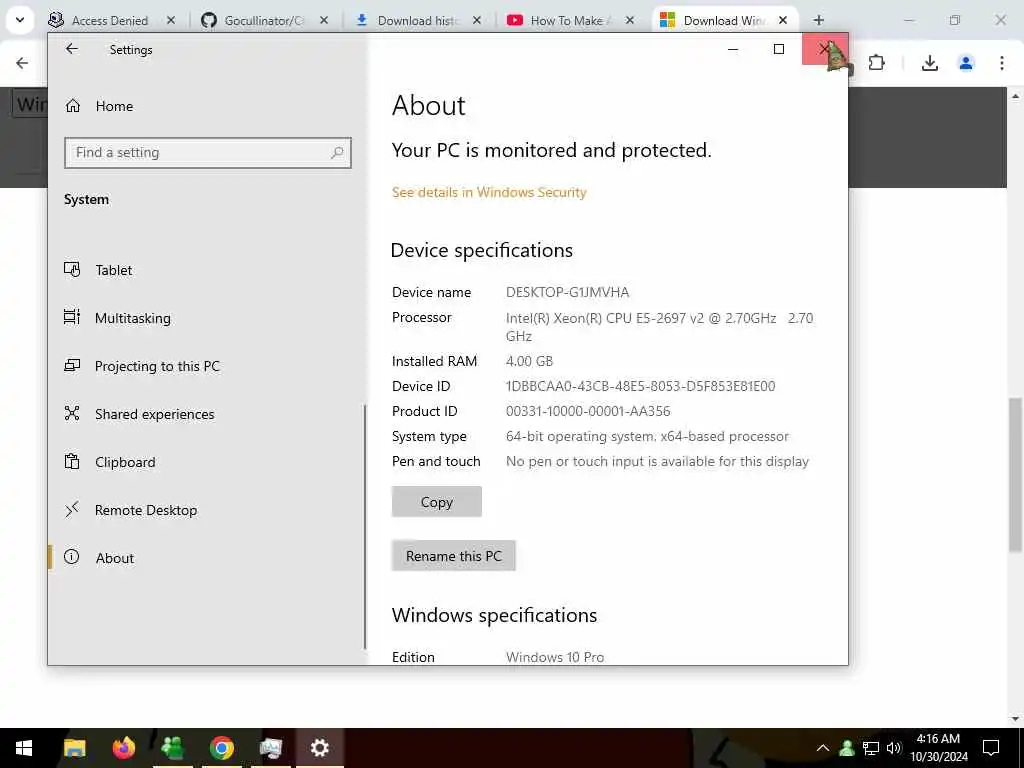
Task: Click in the Find a setting box
Action: (x=208, y=153)
